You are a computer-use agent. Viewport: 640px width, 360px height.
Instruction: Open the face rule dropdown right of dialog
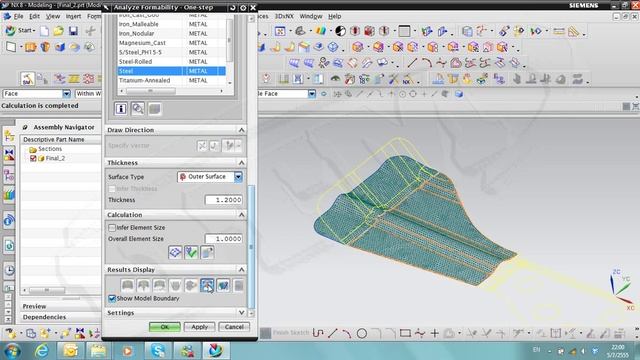click(x=312, y=94)
